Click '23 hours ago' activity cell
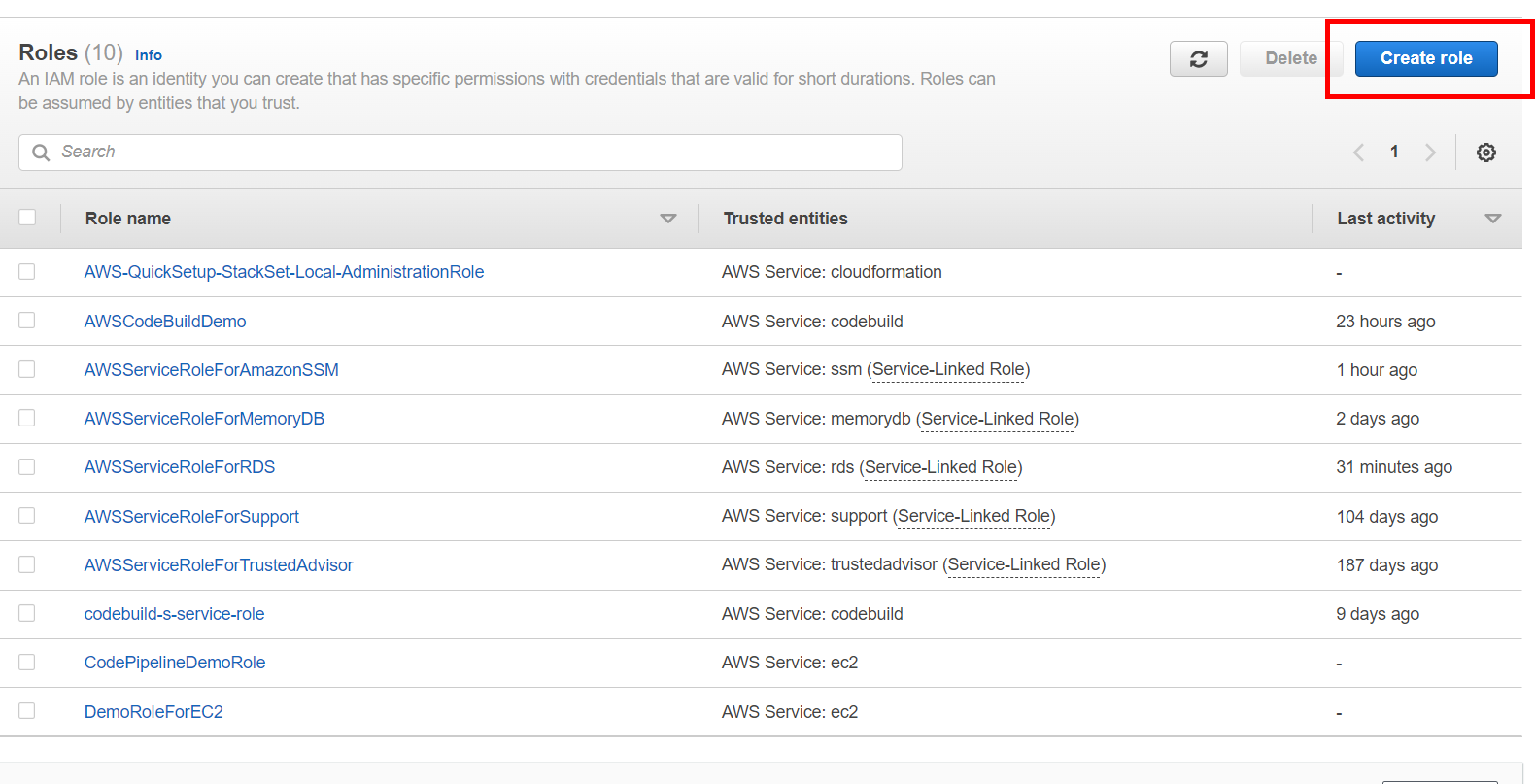This screenshot has height=784, width=1535. tap(1385, 322)
